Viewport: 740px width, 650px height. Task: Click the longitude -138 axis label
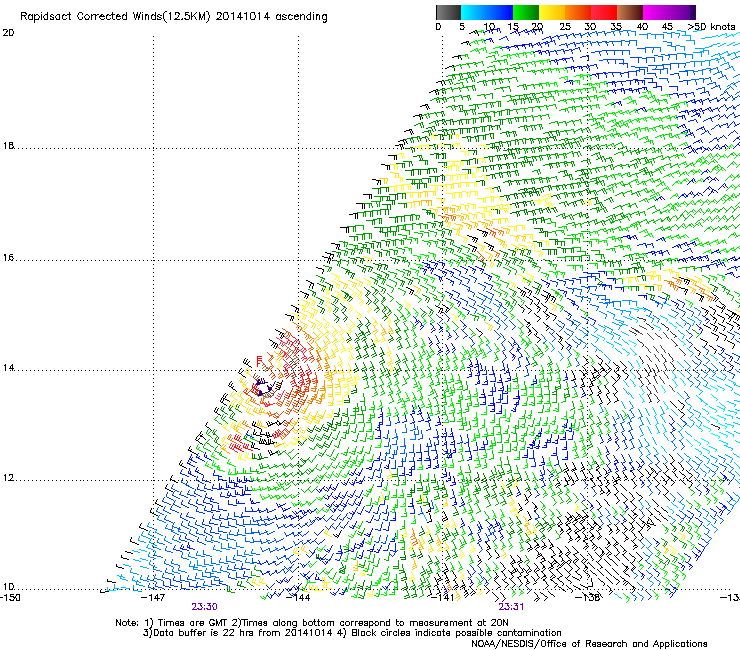588,598
